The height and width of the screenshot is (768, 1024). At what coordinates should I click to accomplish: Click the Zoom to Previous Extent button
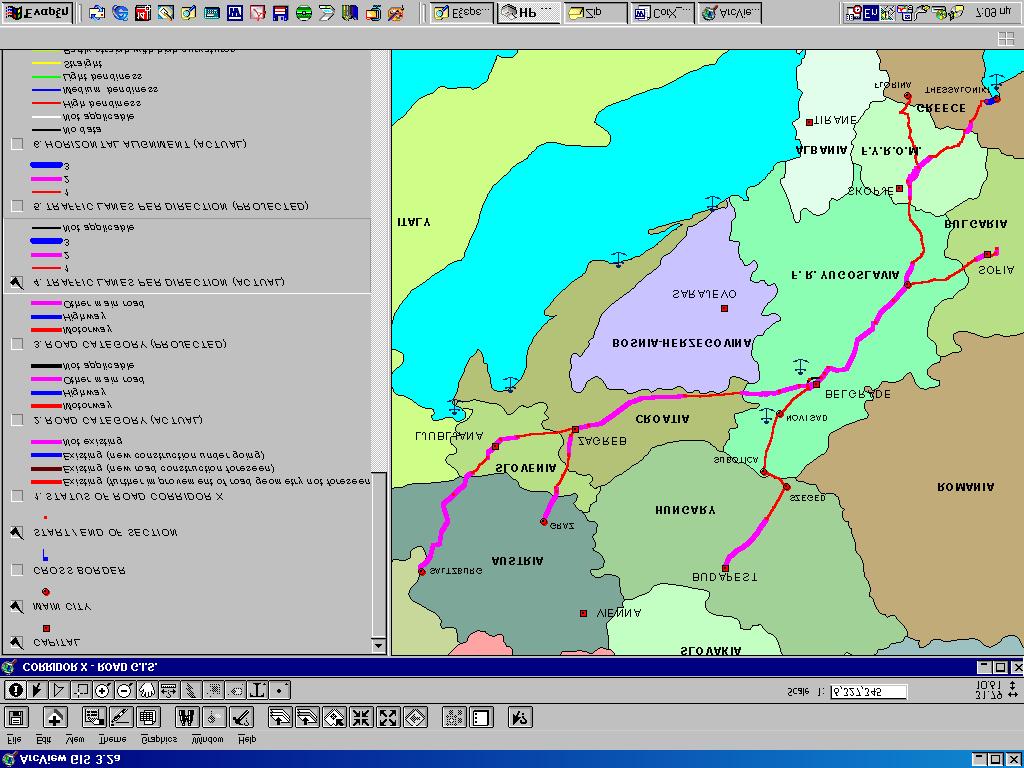pos(415,718)
